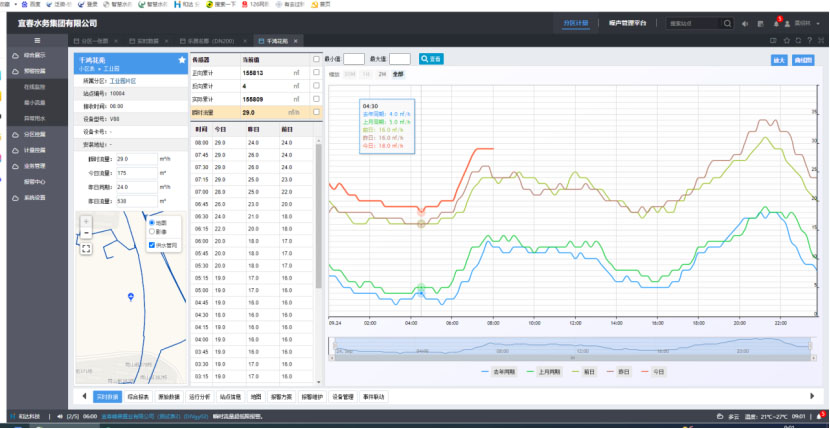This screenshot has height=429, width=830.
Task: Open the notification bell with badge 5
Action: coord(776,23)
